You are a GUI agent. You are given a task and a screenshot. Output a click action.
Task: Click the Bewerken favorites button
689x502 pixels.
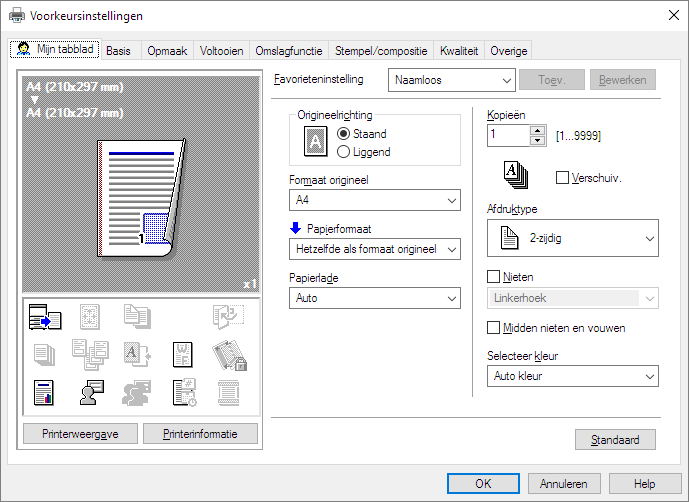[623, 80]
